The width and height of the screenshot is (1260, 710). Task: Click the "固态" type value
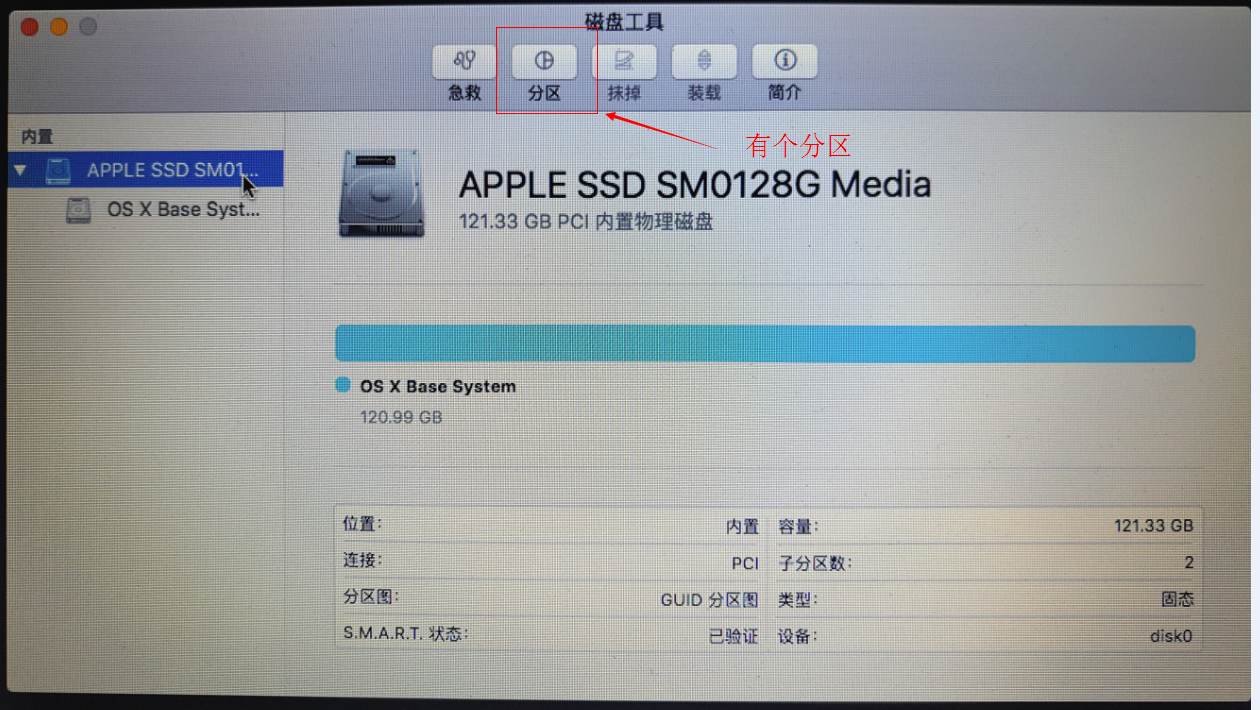click(x=1177, y=600)
